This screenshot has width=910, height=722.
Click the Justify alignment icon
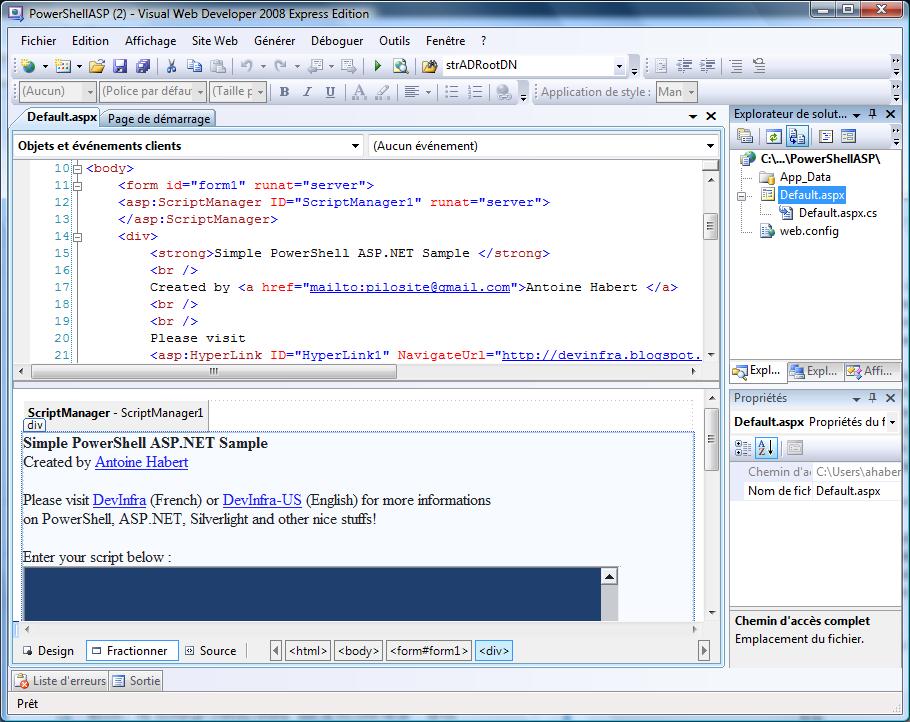tap(411, 92)
